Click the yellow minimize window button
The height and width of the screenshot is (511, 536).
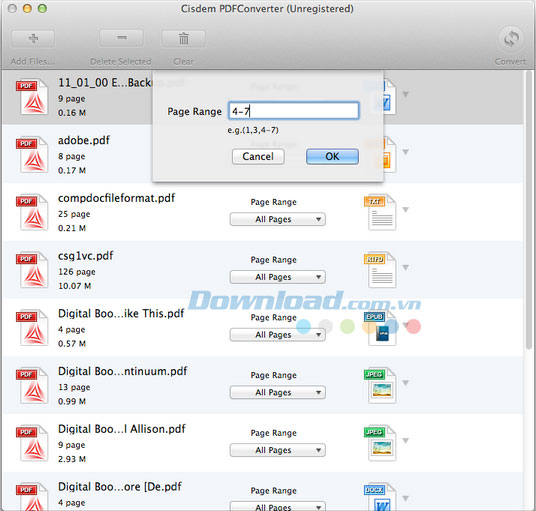pyautogui.click(x=27, y=9)
